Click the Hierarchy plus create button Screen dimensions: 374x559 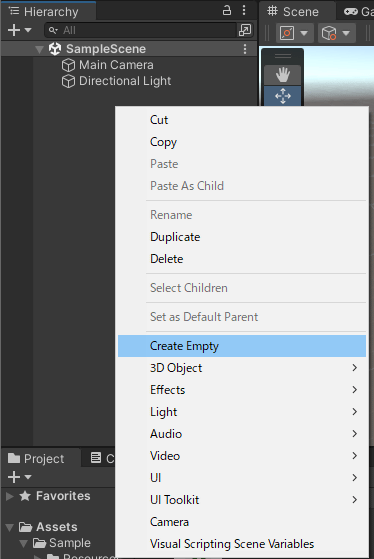tap(19, 30)
